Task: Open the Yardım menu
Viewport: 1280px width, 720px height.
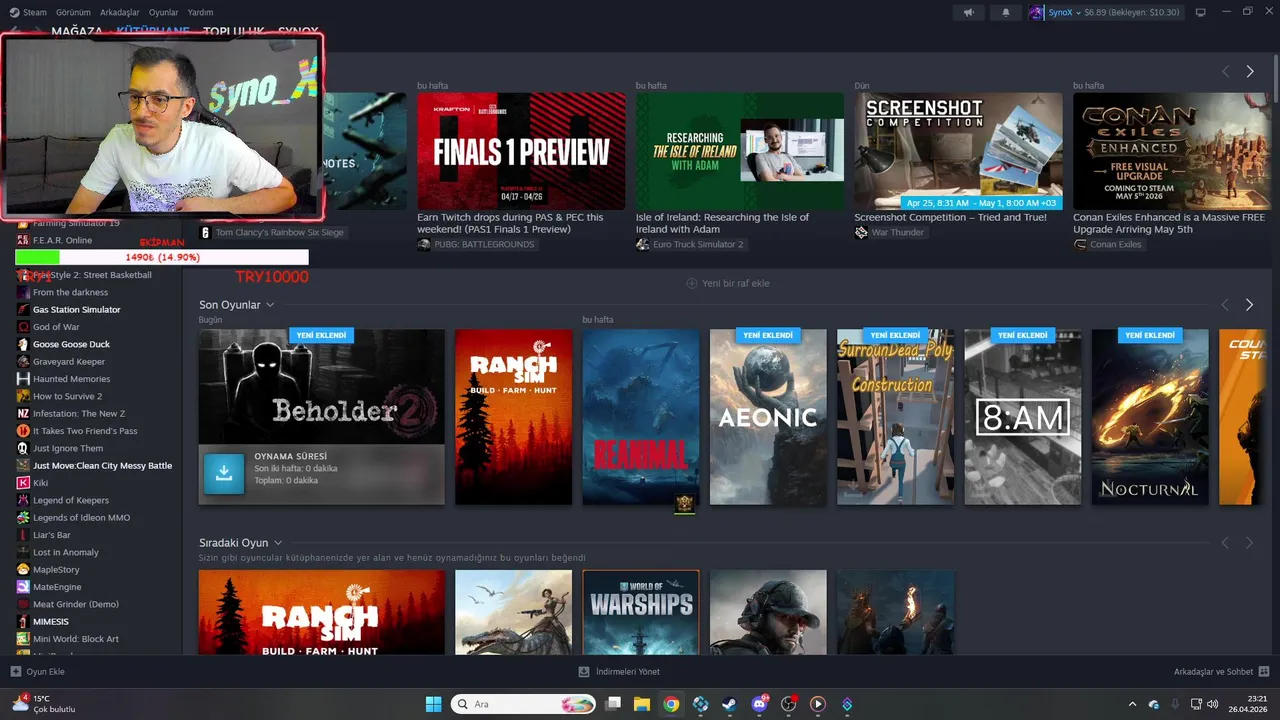Action: click(x=200, y=12)
